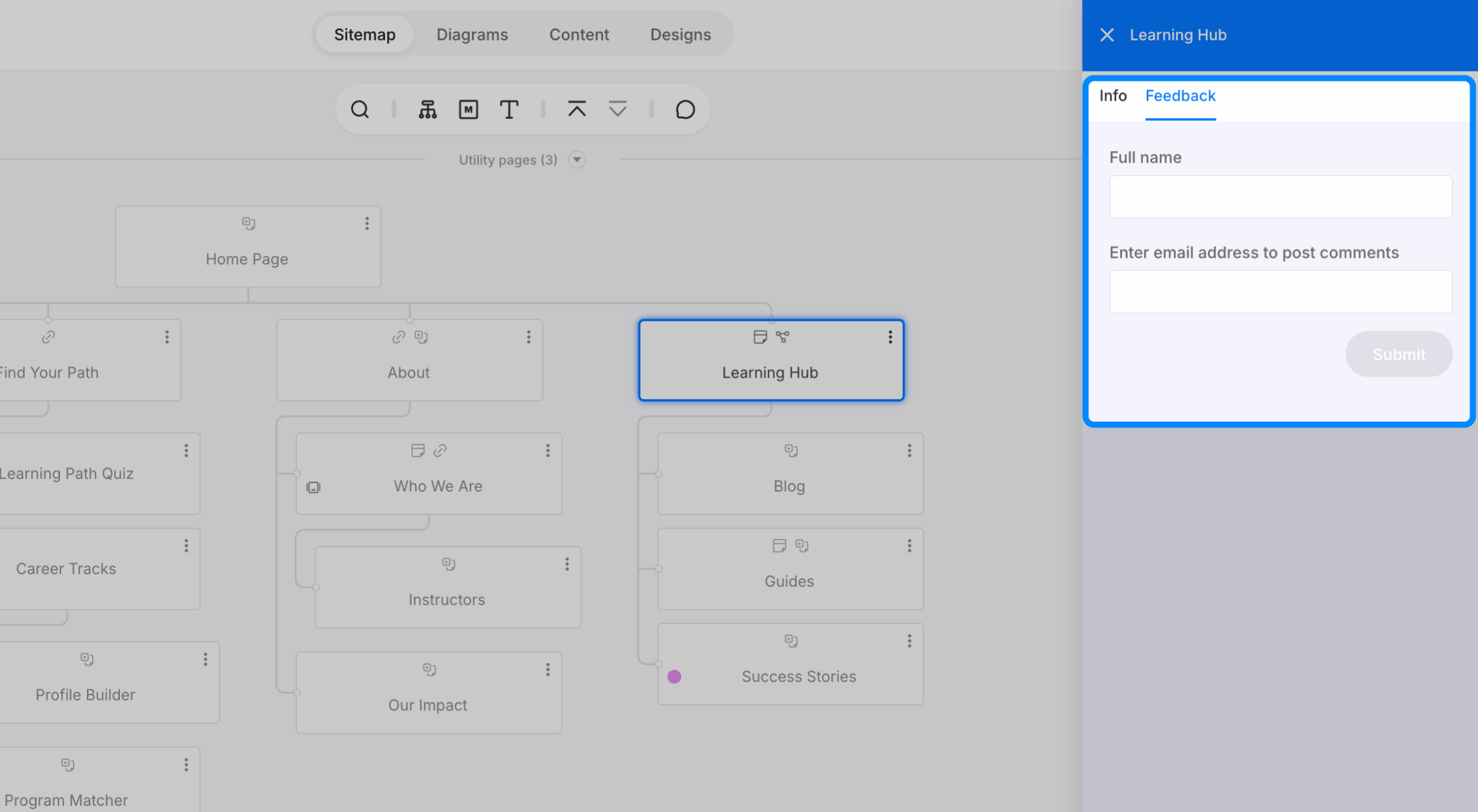
Task: Open the three-dot menu on Learning Path Quiz card
Action: coord(186,451)
